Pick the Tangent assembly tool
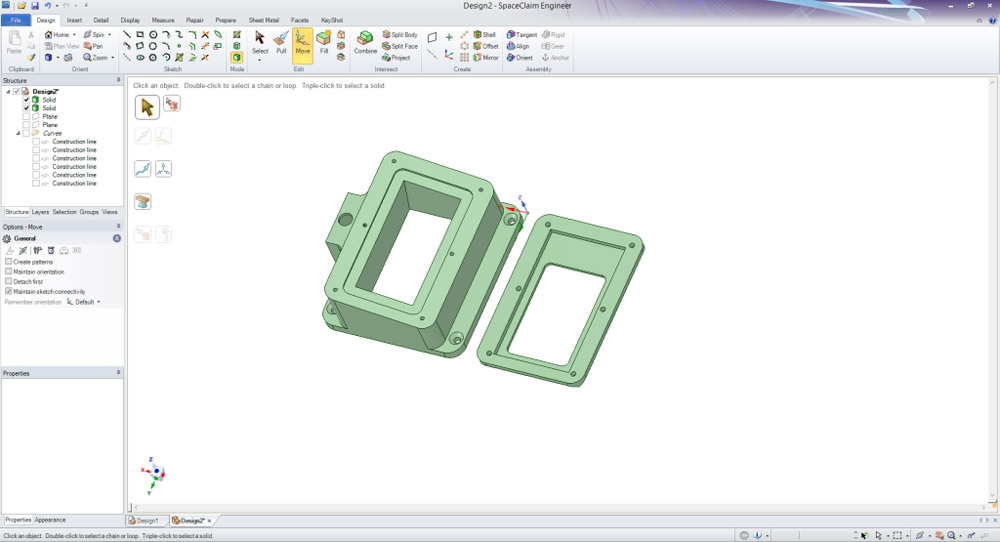Image resolution: width=1000 pixels, height=542 pixels. [522, 35]
